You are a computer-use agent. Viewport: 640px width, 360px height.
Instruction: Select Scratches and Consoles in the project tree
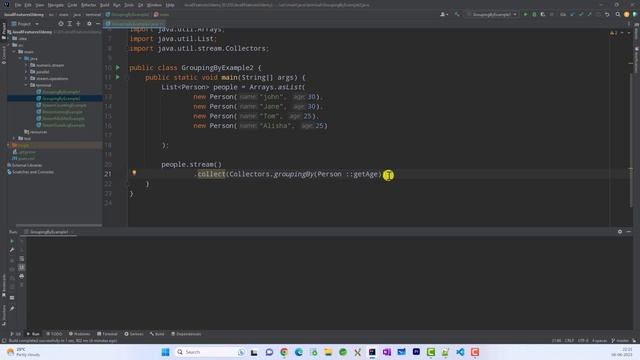click(33, 172)
